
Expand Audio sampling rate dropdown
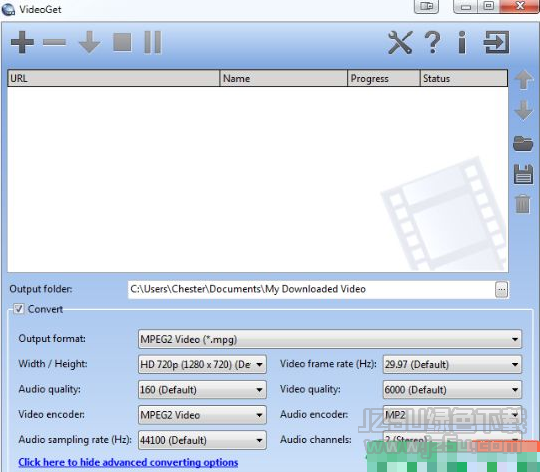point(202,440)
